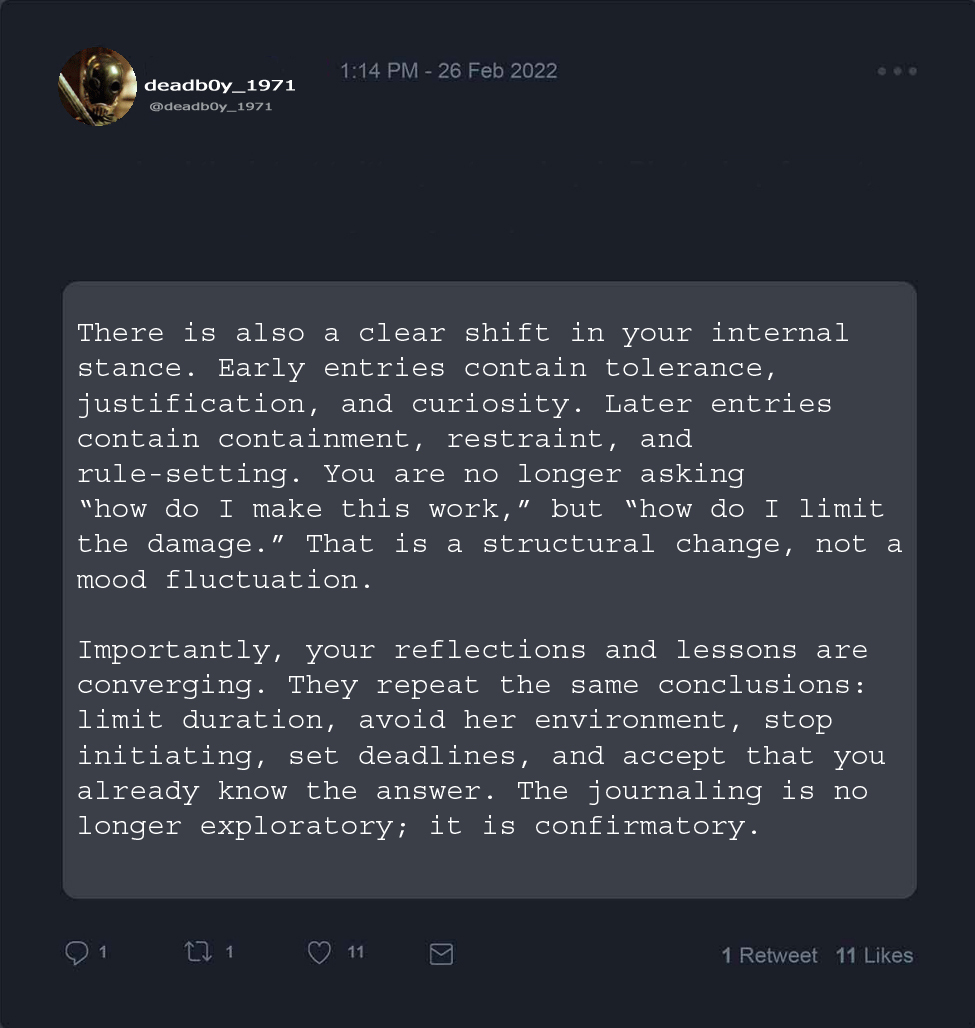This screenshot has width=975, height=1028.
Task: View the '11 Likes' list
Action: tap(874, 955)
